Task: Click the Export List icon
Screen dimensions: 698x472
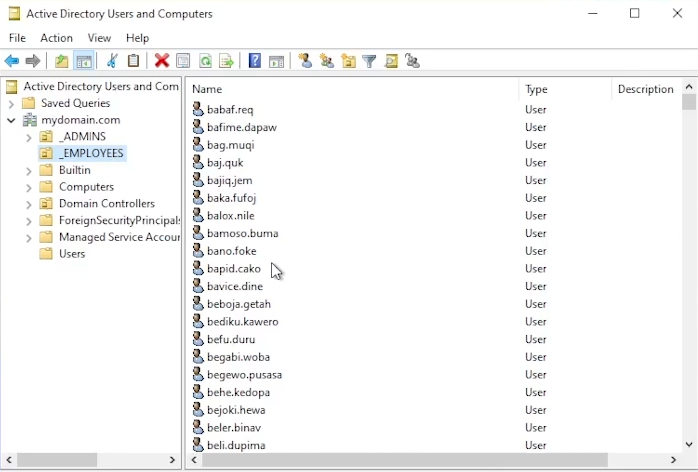Action: pyautogui.click(x=227, y=61)
